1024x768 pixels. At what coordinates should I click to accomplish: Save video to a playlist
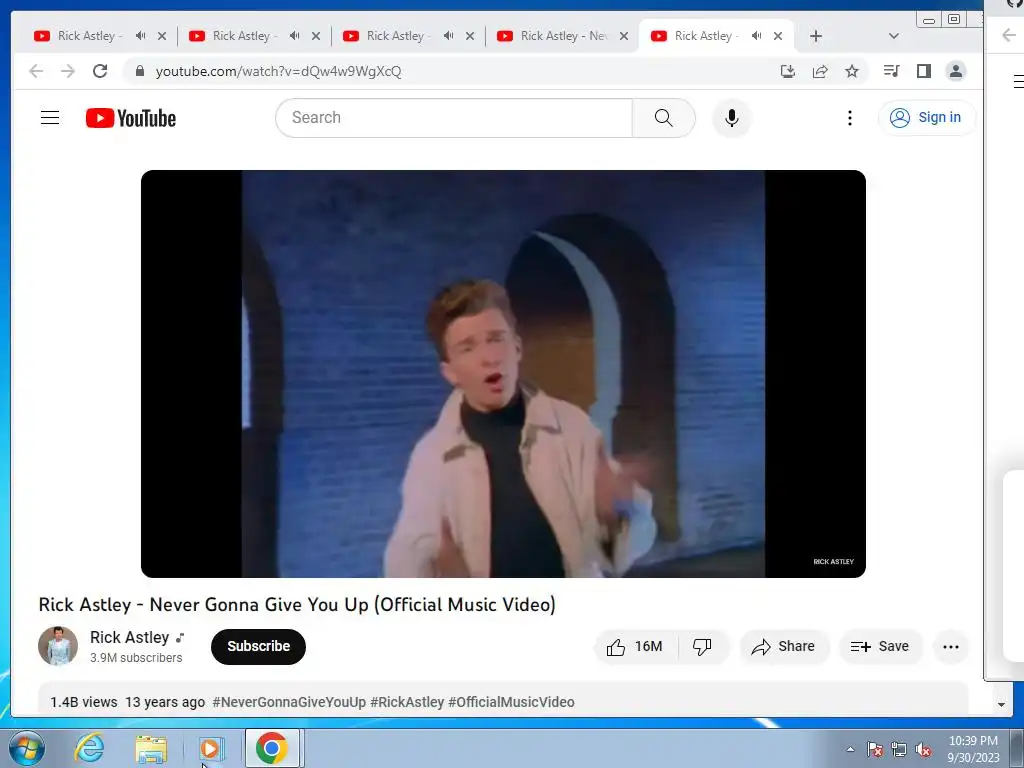point(880,647)
